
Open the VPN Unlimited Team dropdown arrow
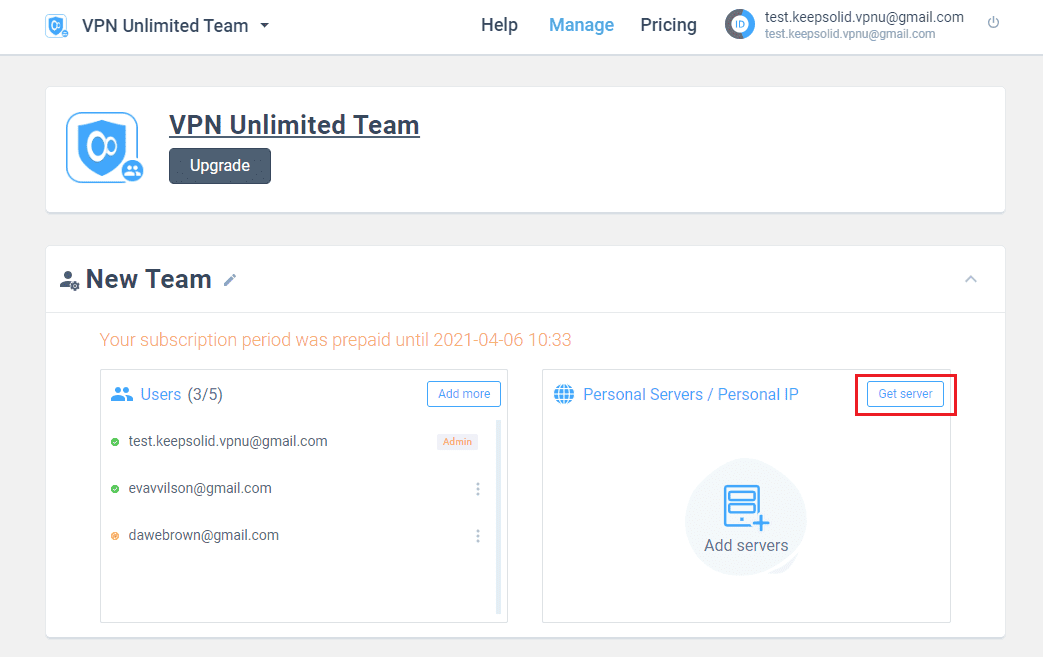pyautogui.click(x=265, y=25)
